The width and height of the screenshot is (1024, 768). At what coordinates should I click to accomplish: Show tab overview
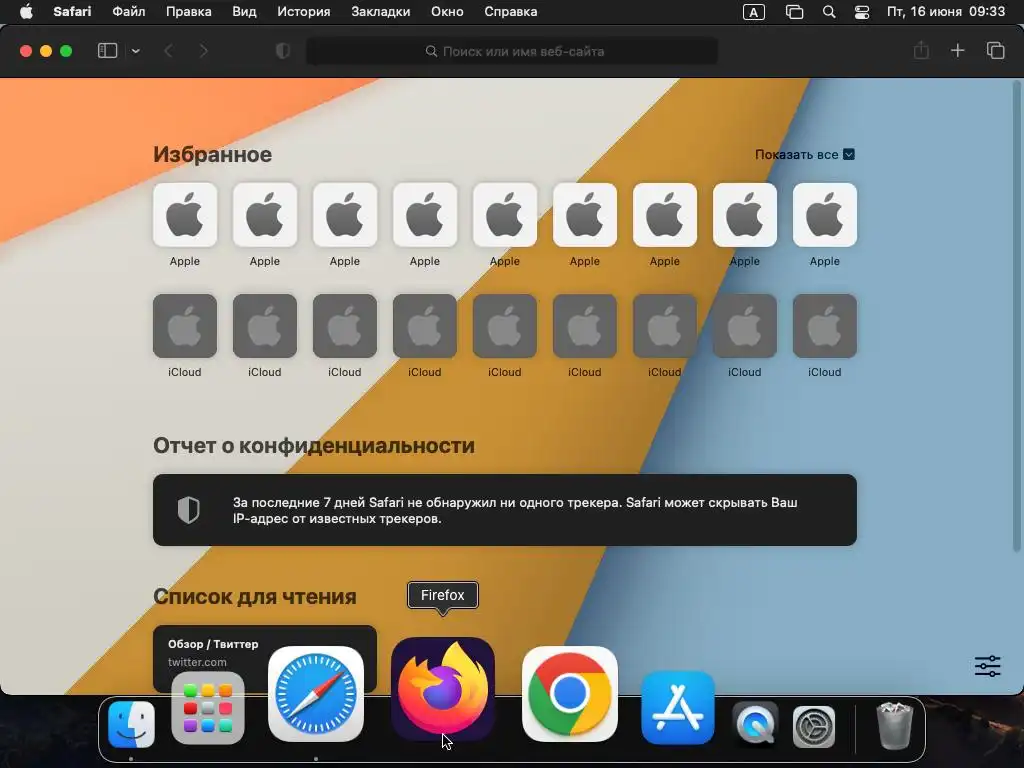(995, 50)
